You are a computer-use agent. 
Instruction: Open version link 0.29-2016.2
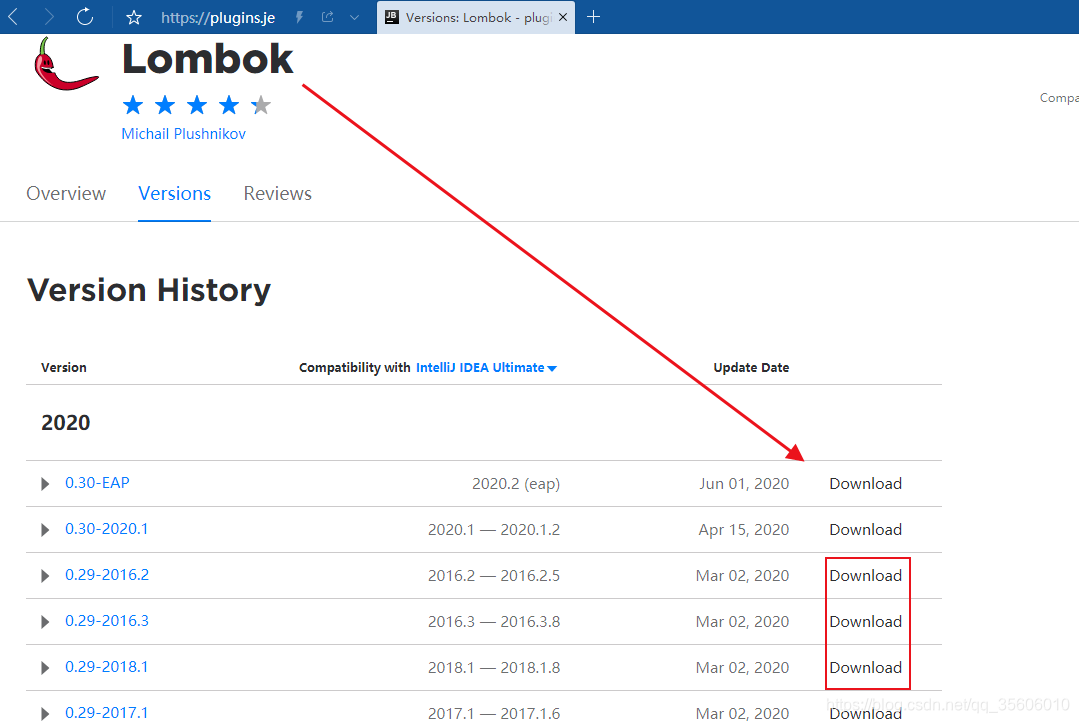[x=107, y=575]
